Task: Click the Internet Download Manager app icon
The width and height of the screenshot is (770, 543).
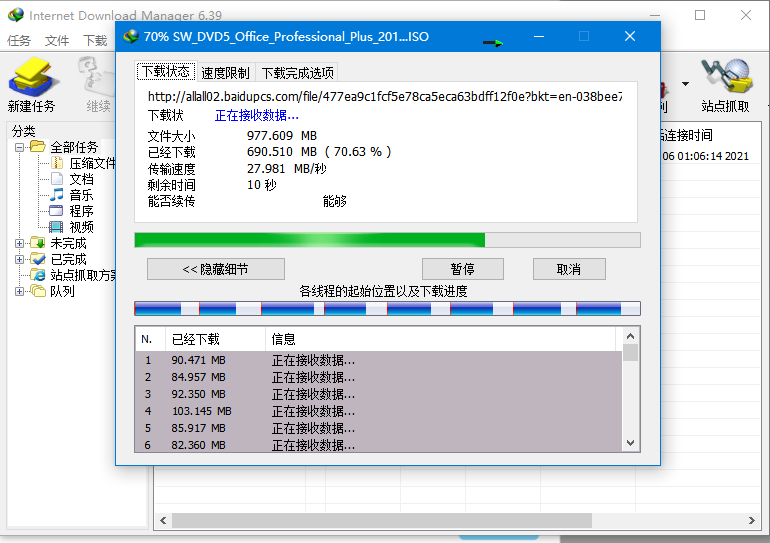Action: [x=16, y=15]
